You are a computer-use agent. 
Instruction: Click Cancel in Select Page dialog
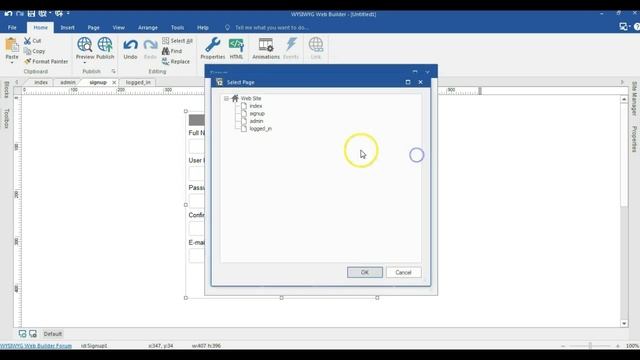click(x=403, y=272)
